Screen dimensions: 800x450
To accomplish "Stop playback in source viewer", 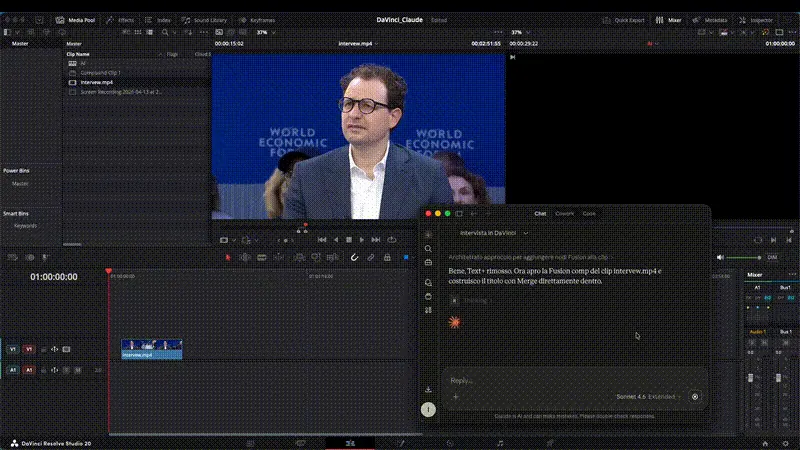I will (349, 240).
